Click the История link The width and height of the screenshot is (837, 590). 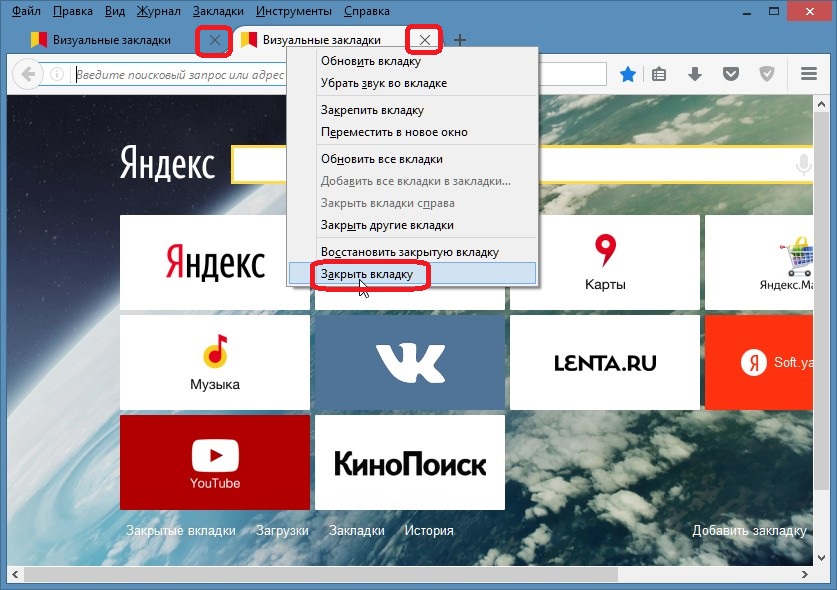pyautogui.click(x=429, y=530)
